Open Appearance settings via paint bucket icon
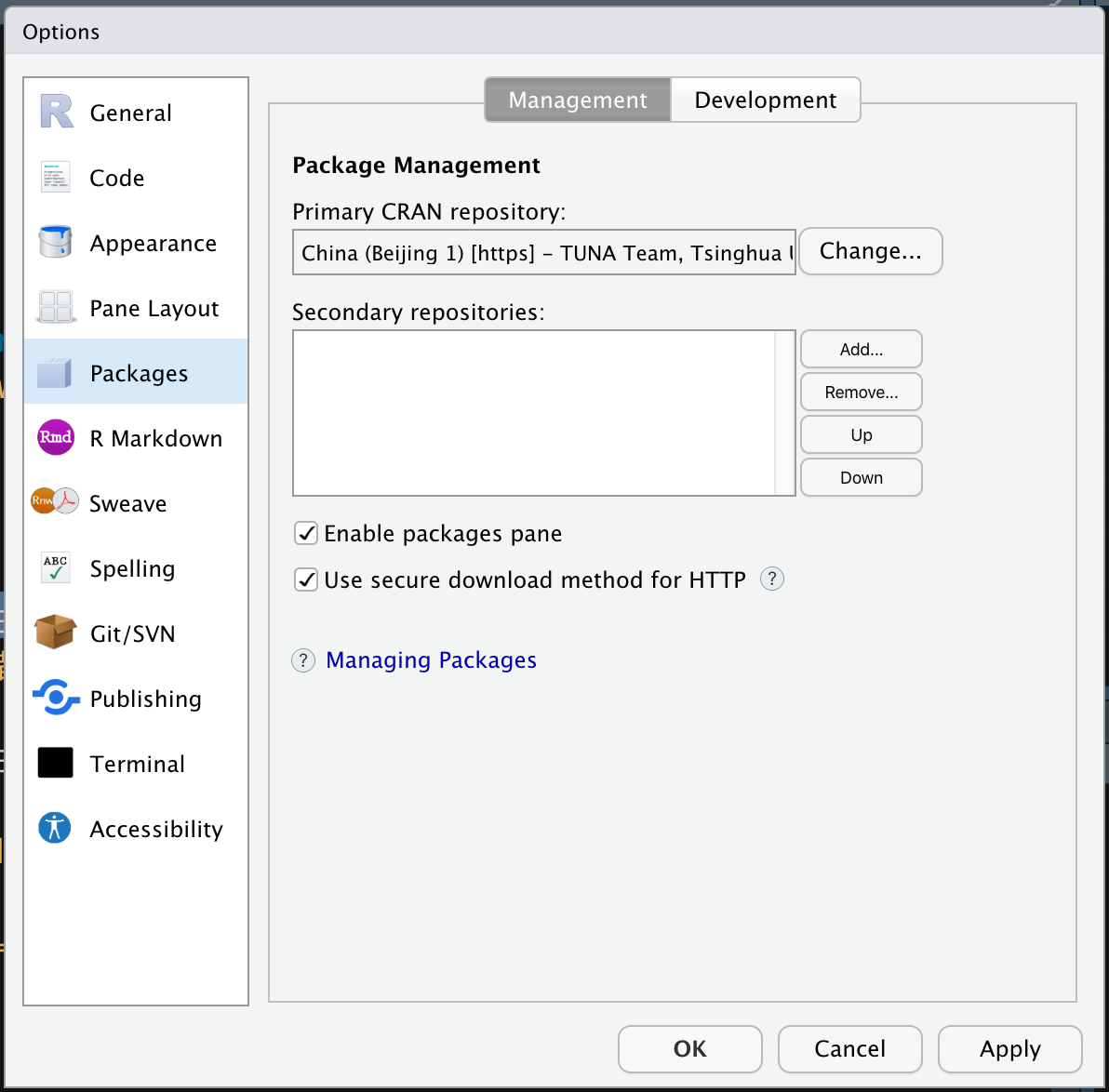 (55, 242)
